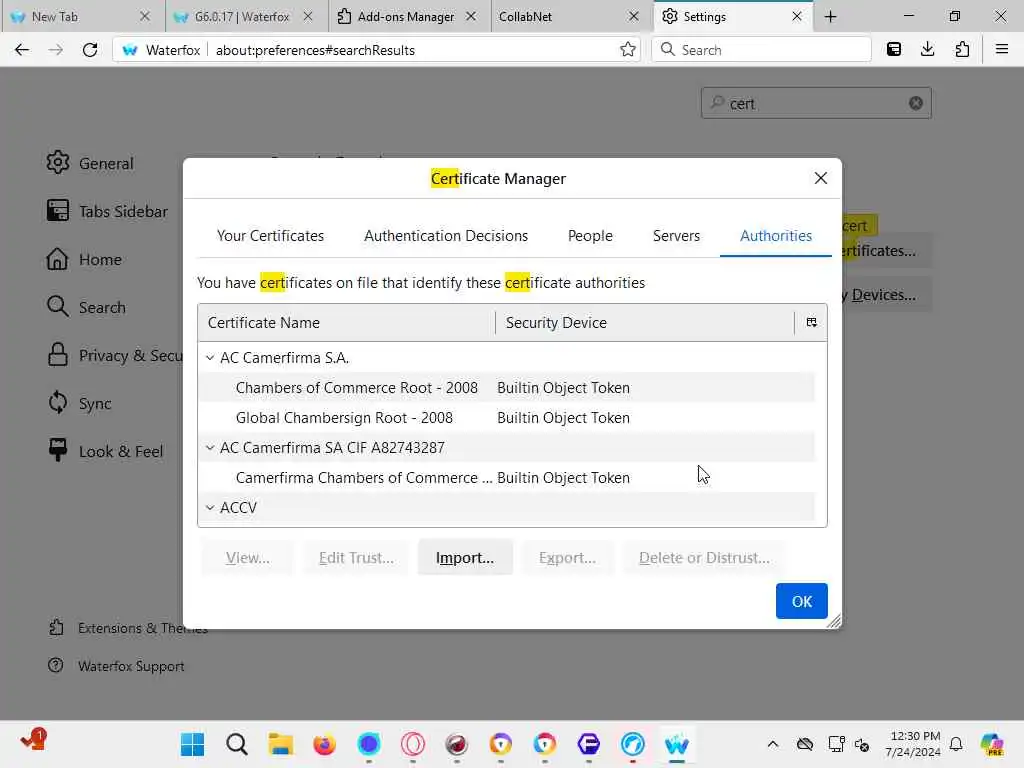
Task: Open the downloads panel icon
Action: (x=927, y=50)
